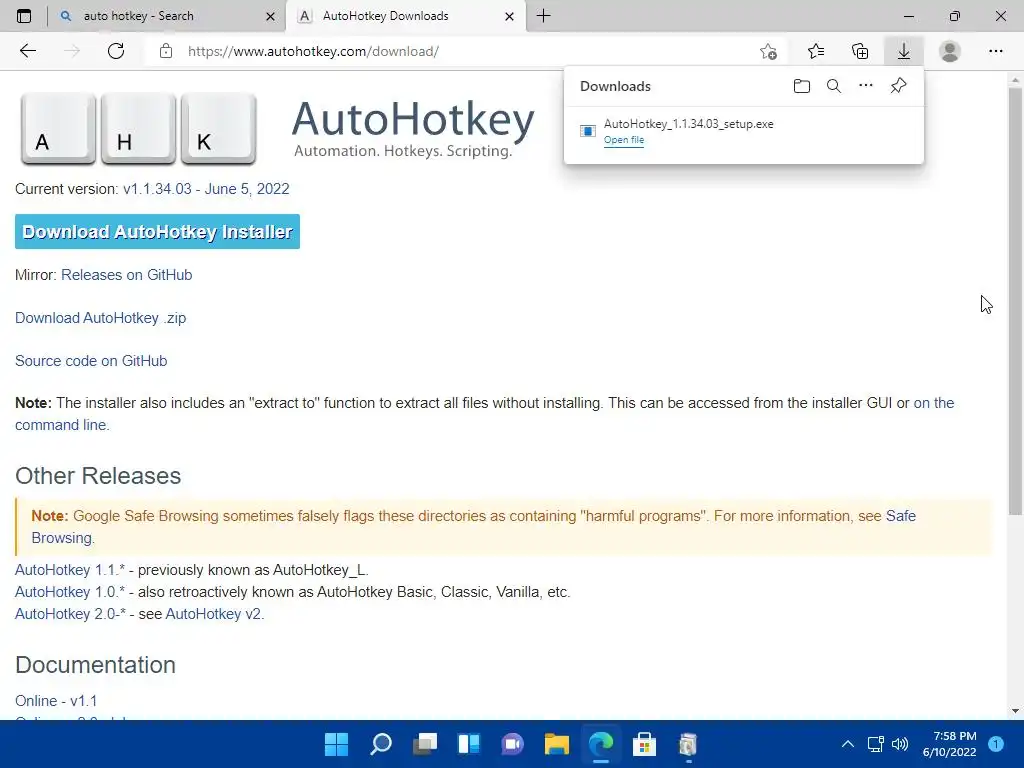1024x768 pixels.
Task: Open Edge Settings and more menu
Action: [995, 51]
